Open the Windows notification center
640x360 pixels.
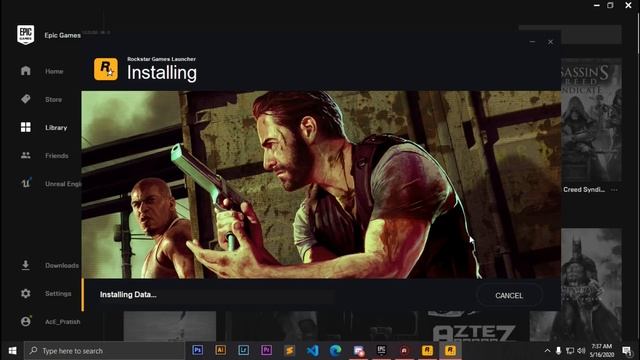(x=627, y=351)
